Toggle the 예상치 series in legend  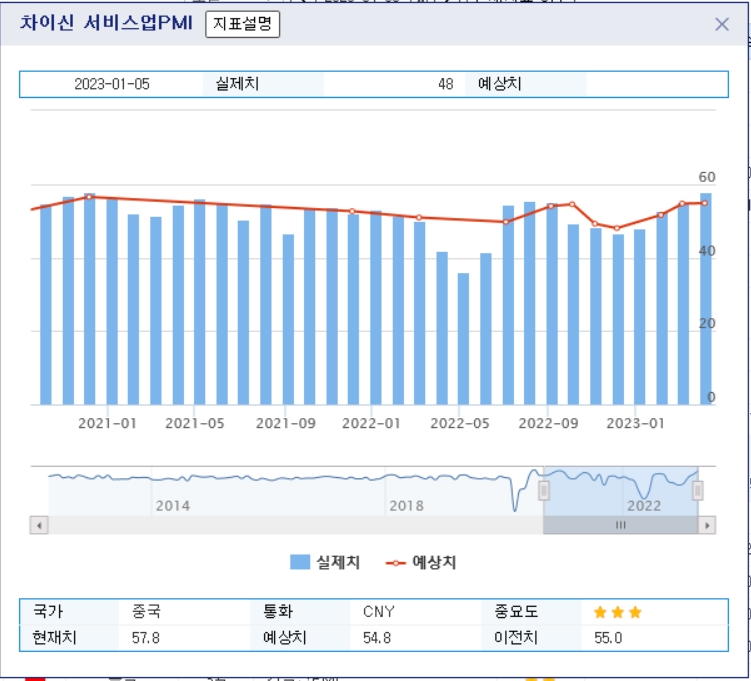421,562
